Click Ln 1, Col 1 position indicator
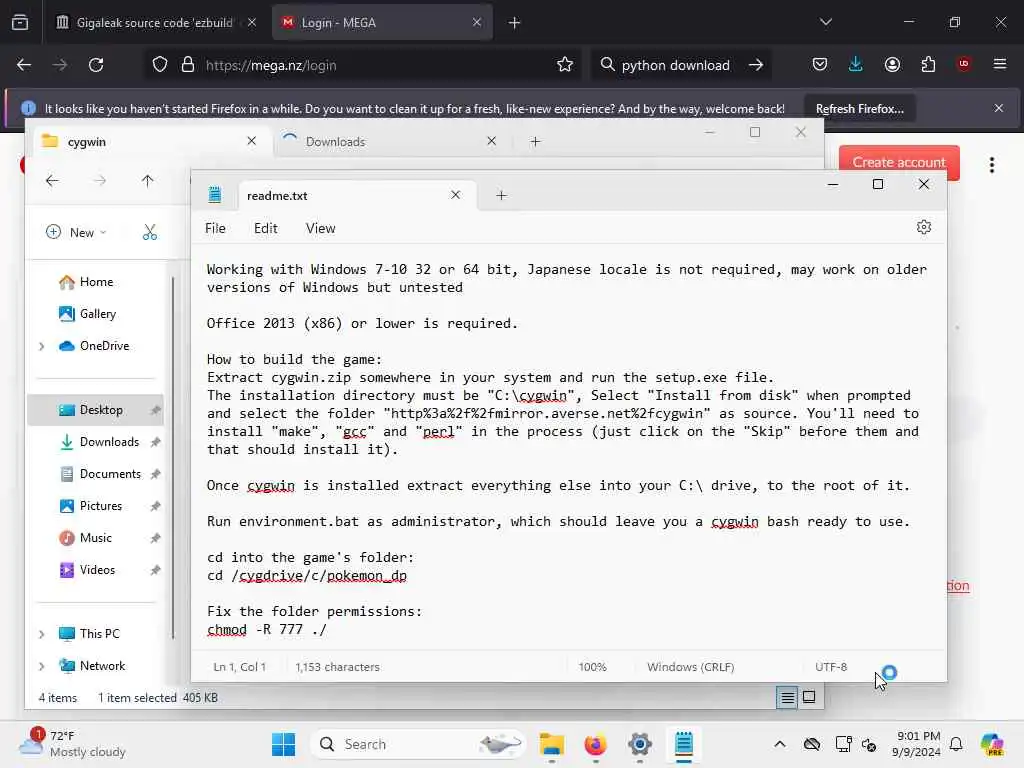This screenshot has width=1024, height=768. pos(239,667)
